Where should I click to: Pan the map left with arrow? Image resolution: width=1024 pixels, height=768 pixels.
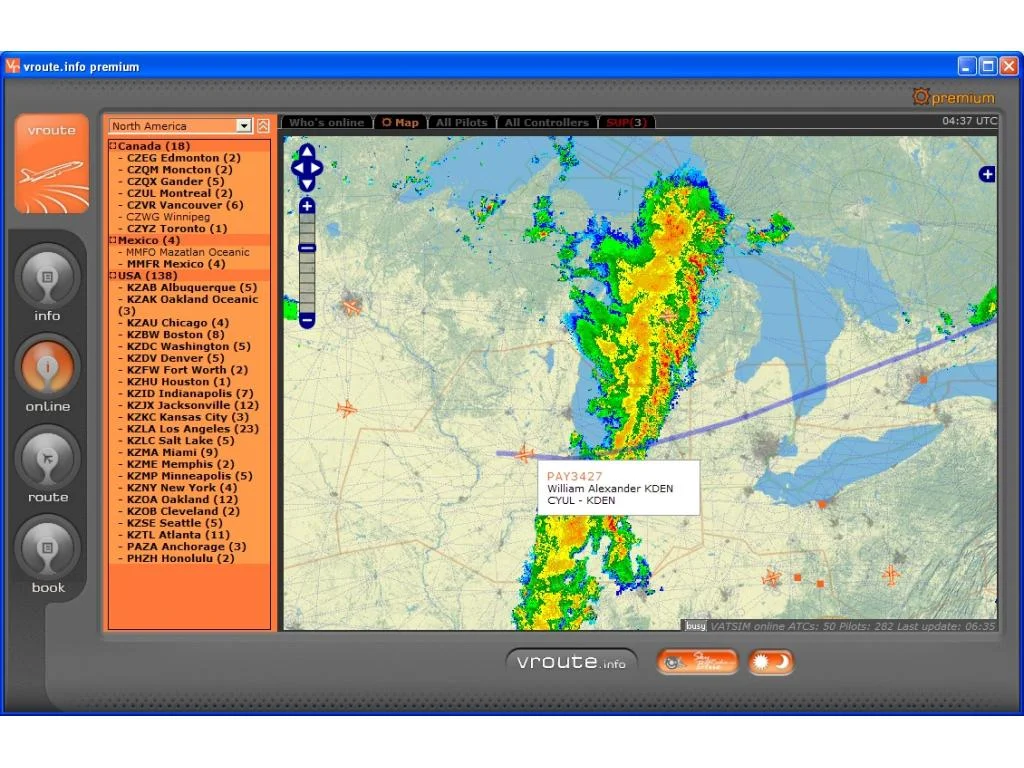pos(297,168)
